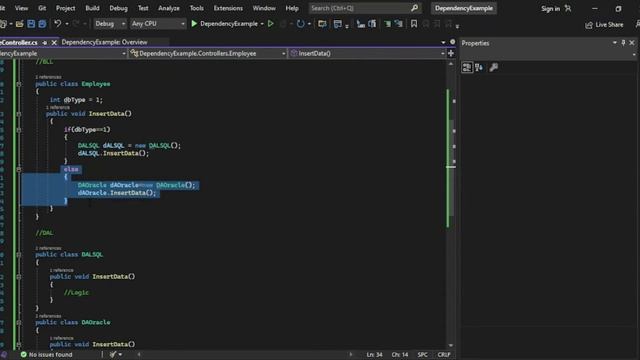
Task: Pin the Controller.cs tab
Action: click(44, 42)
